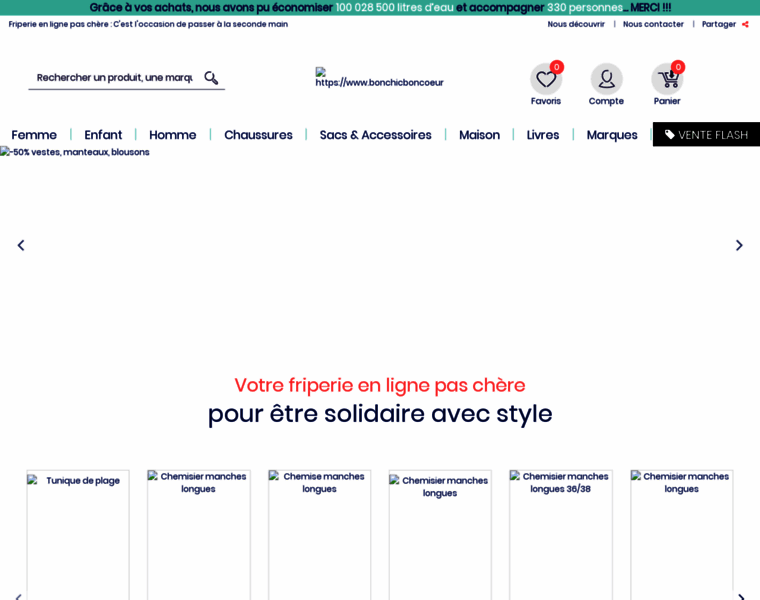Click the bonchicboncoeur logo image

click(x=380, y=78)
